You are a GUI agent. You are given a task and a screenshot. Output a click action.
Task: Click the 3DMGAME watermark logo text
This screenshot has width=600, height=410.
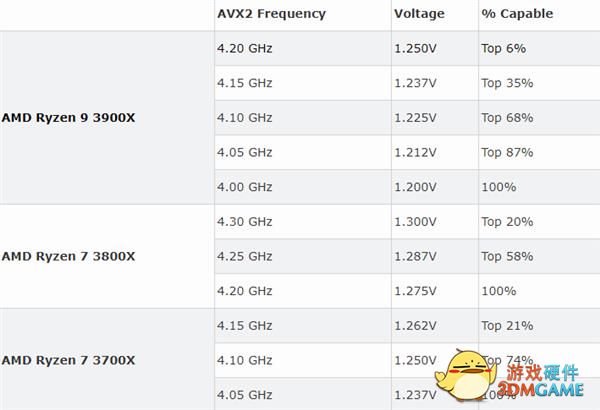[x=540, y=389]
